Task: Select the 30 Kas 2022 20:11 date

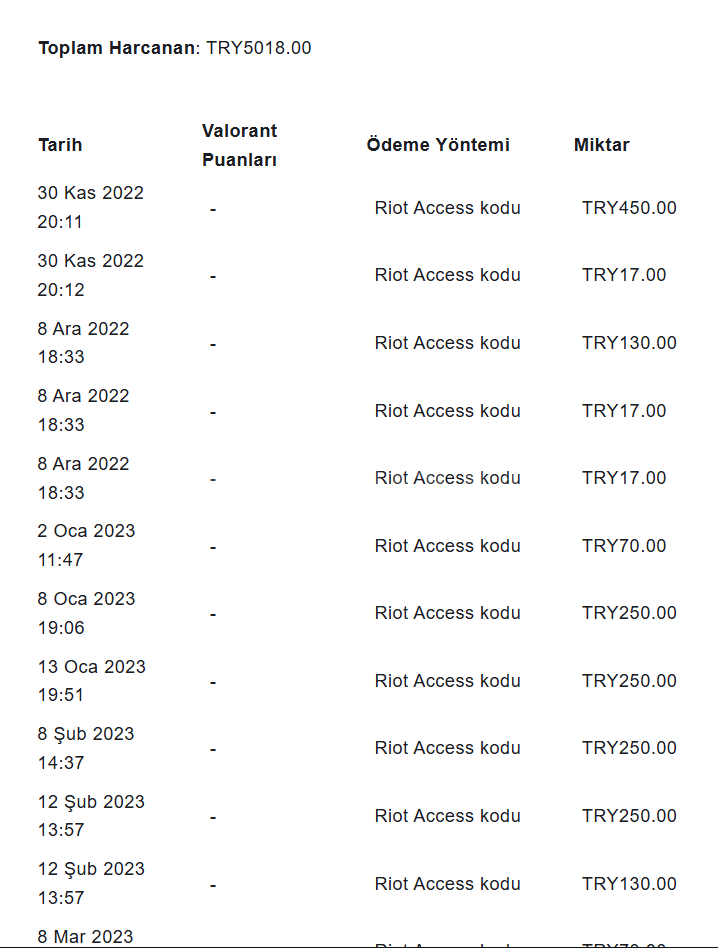Action: [90, 207]
